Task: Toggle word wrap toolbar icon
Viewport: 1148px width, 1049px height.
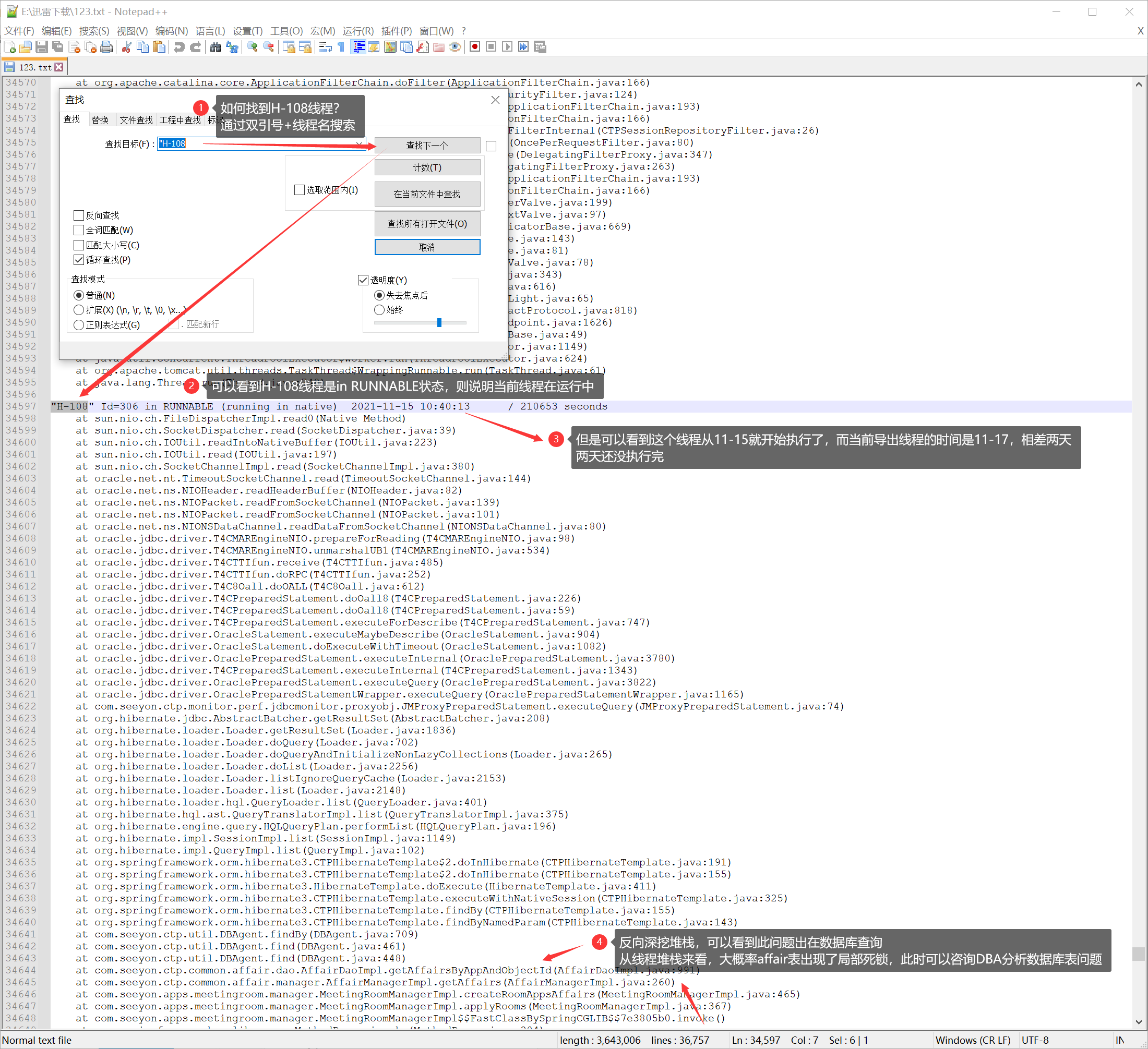Action: (325, 47)
